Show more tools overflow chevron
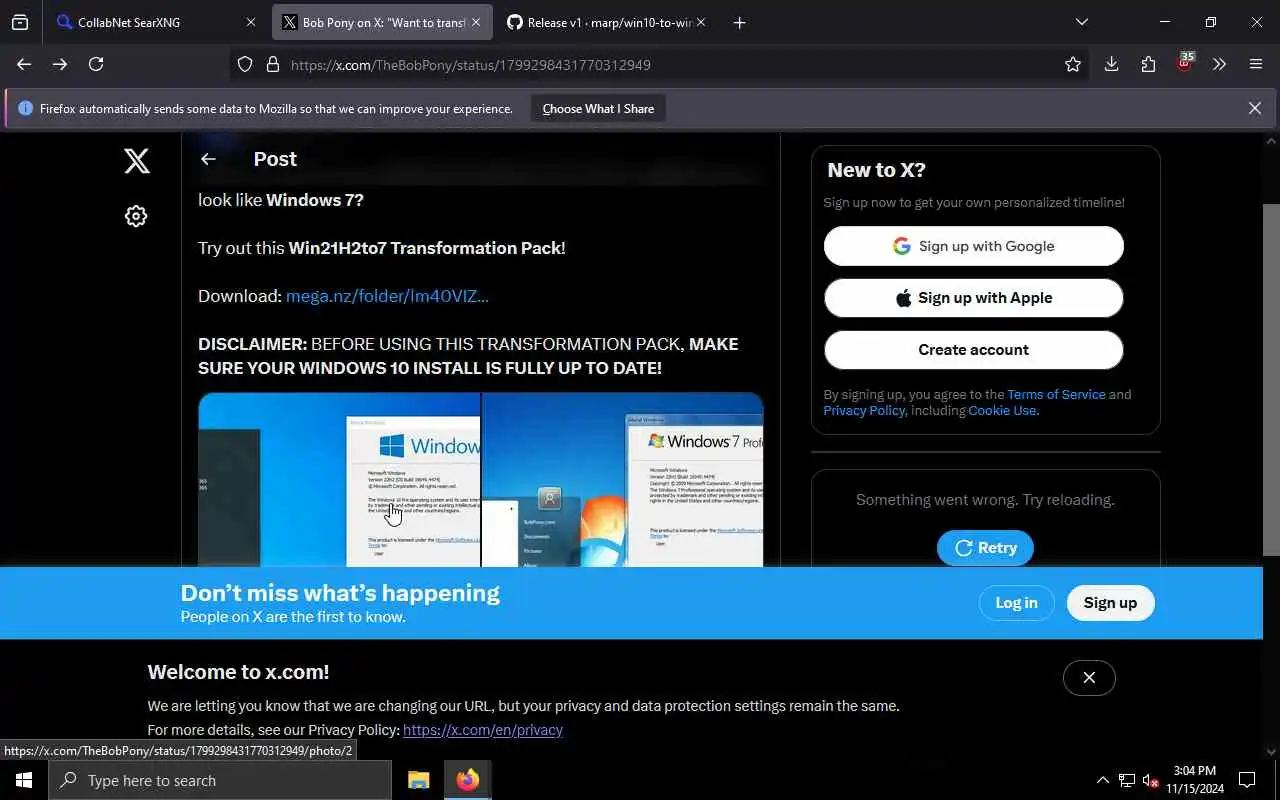1280x800 pixels. (1219, 64)
